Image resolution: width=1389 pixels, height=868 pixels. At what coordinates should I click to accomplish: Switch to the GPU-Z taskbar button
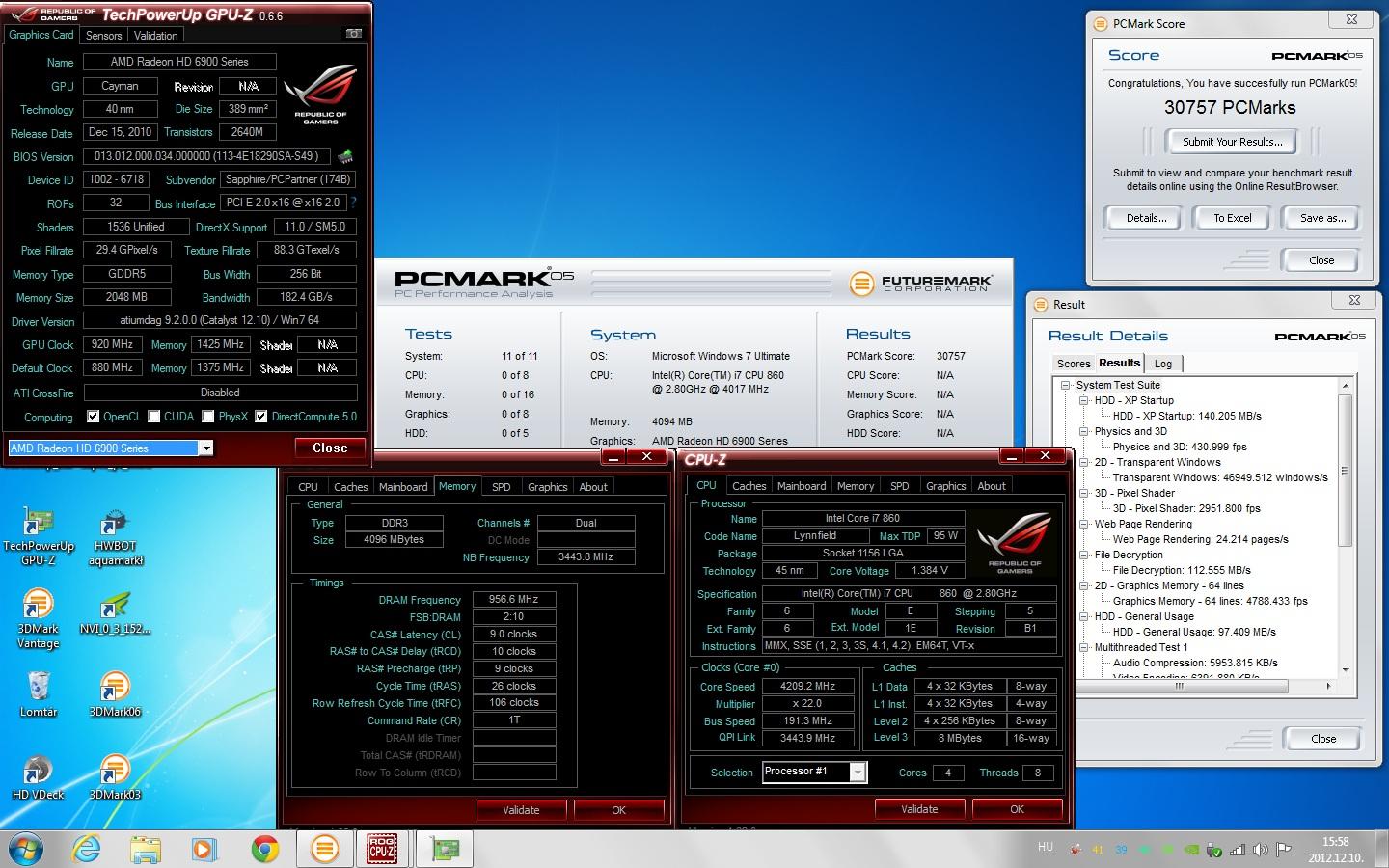(x=445, y=849)
